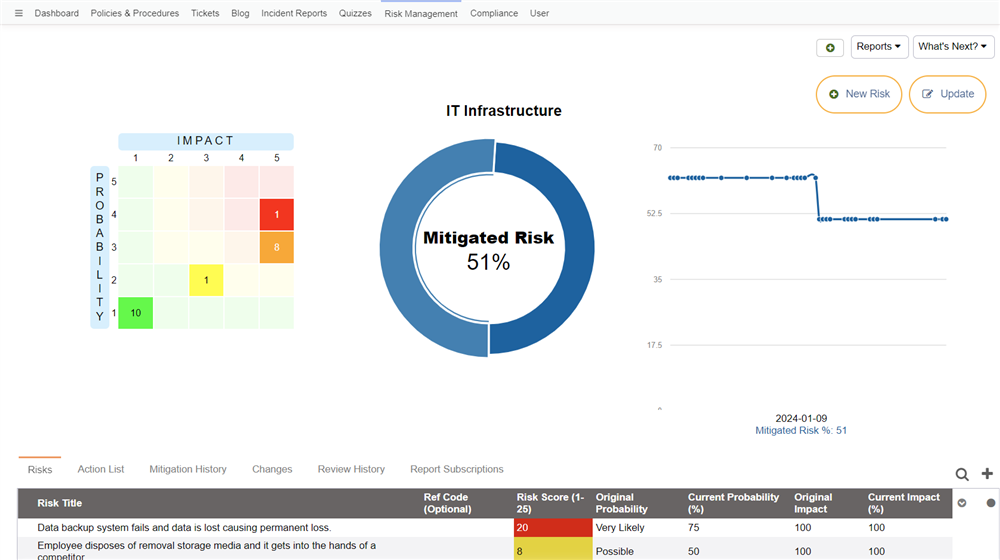Expand the Reports dropdown
Screen dimensions: 1000x560
tap(879, 47)
